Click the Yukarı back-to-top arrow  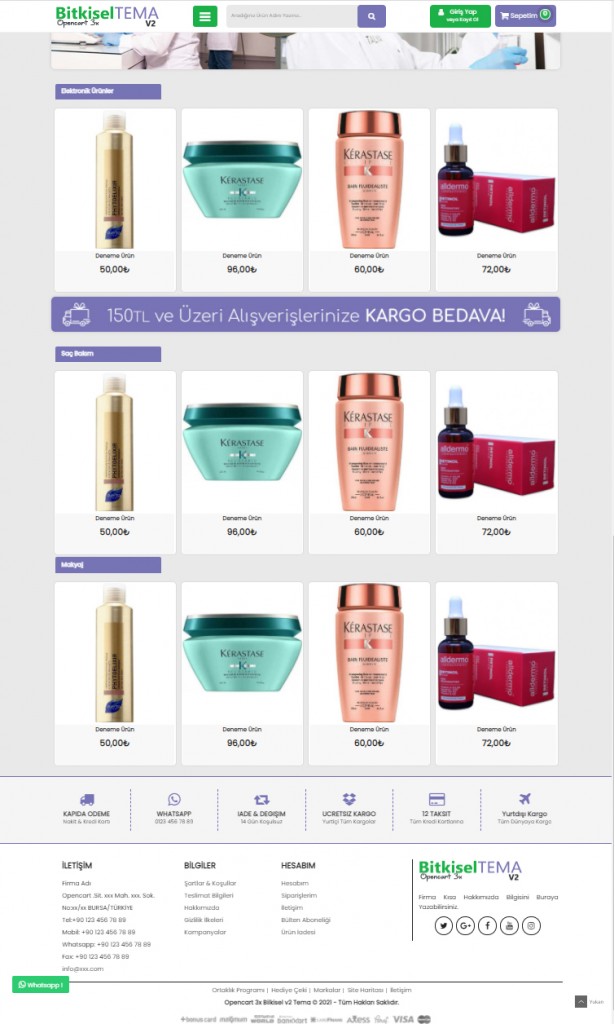(x=581, y=1001)
